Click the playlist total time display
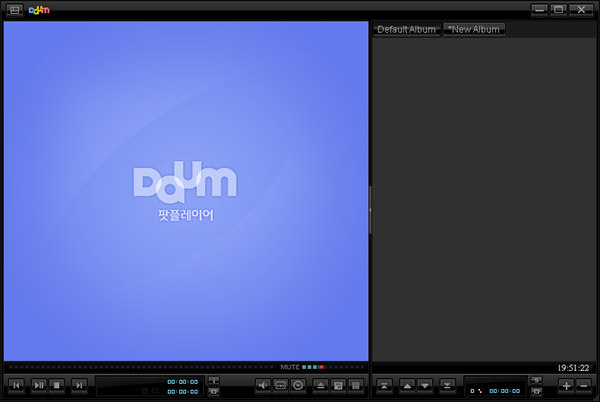 point(504,391)
